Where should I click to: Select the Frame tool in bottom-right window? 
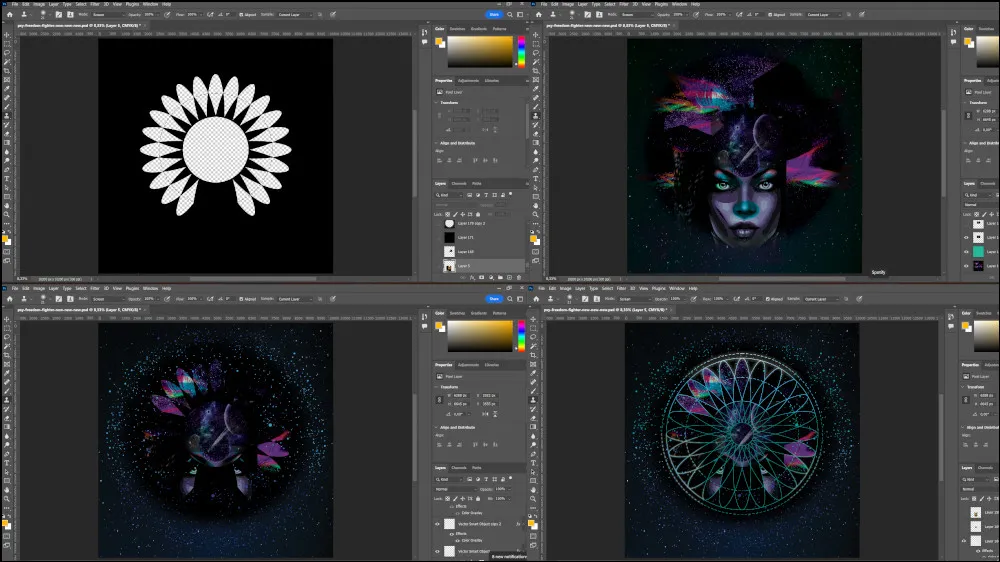click(x=533, y=364)
